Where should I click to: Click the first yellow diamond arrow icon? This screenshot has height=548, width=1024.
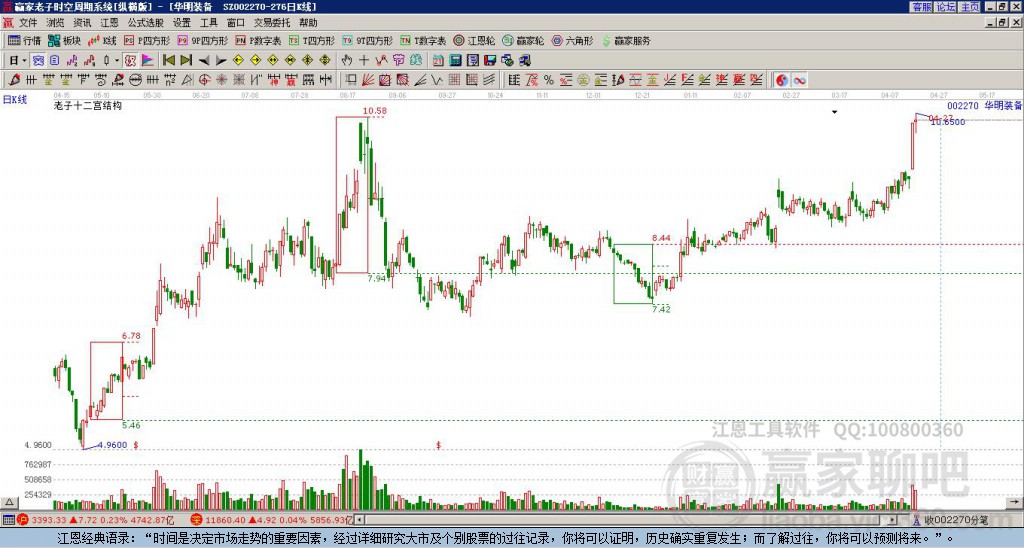(238, 61)
